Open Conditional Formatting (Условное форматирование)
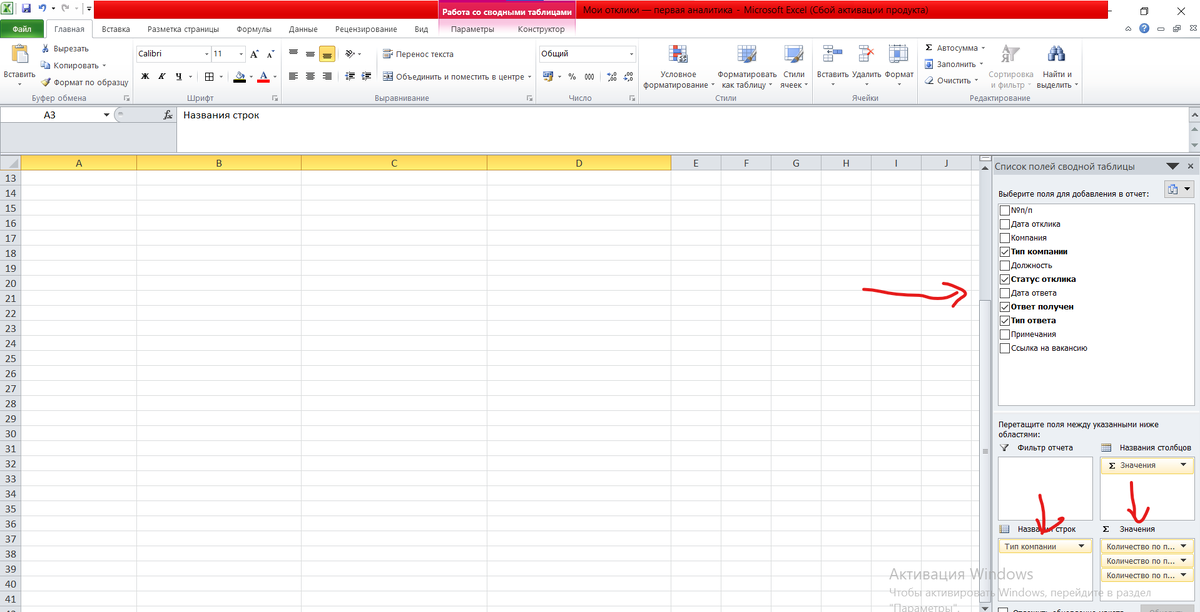1200x612 pixels. pos(678,67)
